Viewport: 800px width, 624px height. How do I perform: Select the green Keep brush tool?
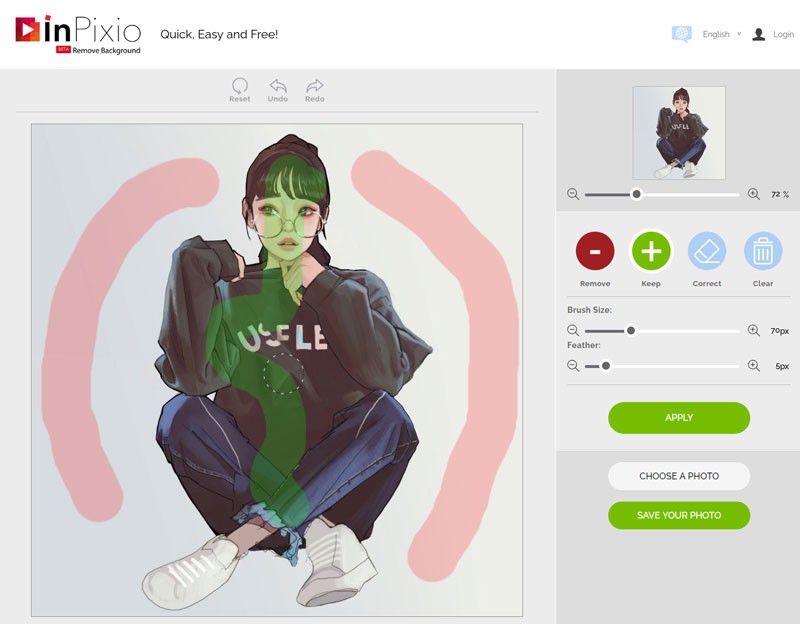coord(651,251)
